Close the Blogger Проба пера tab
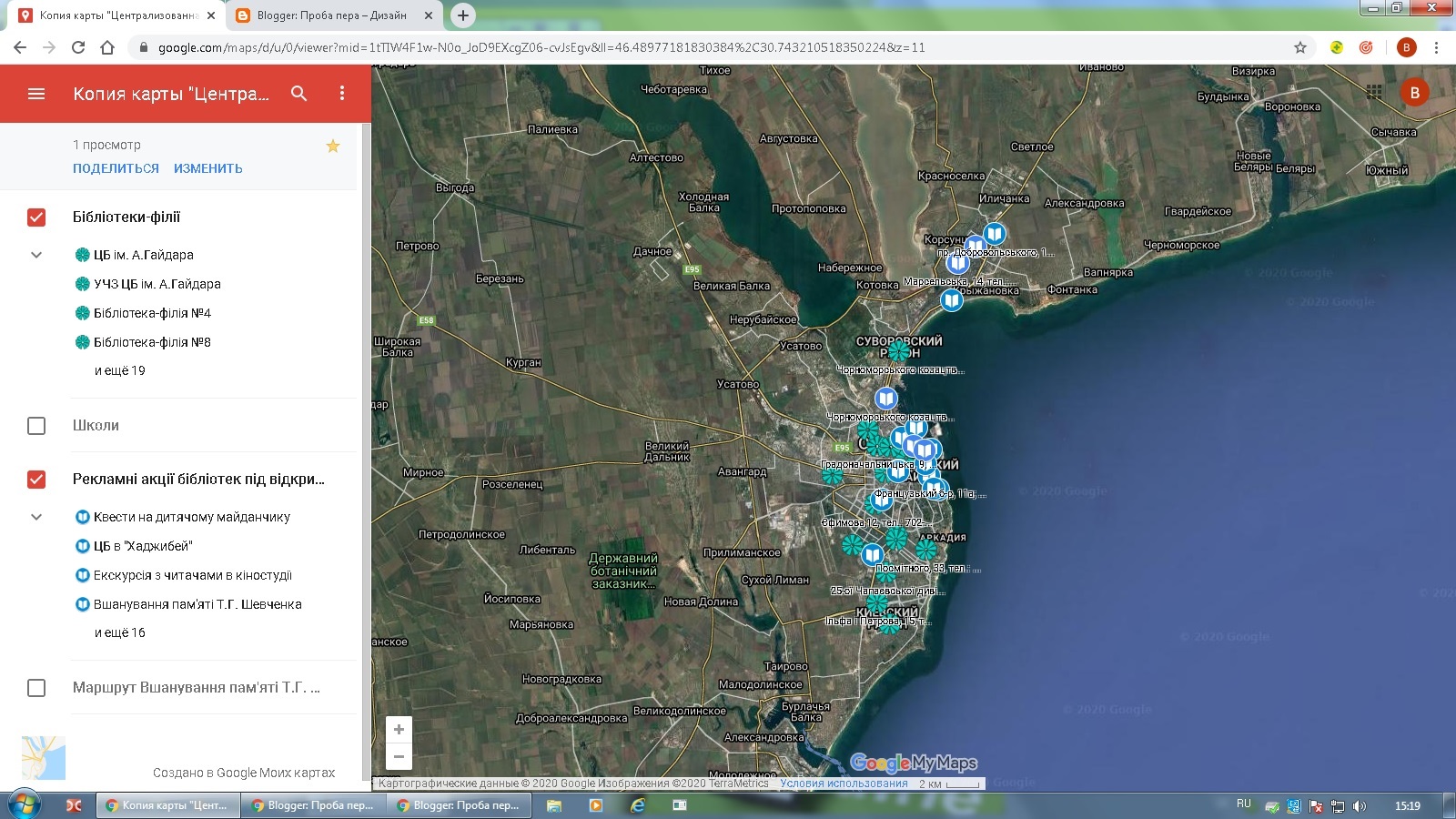The height and width of the screenshot is (819, 1456). point(429,15)
